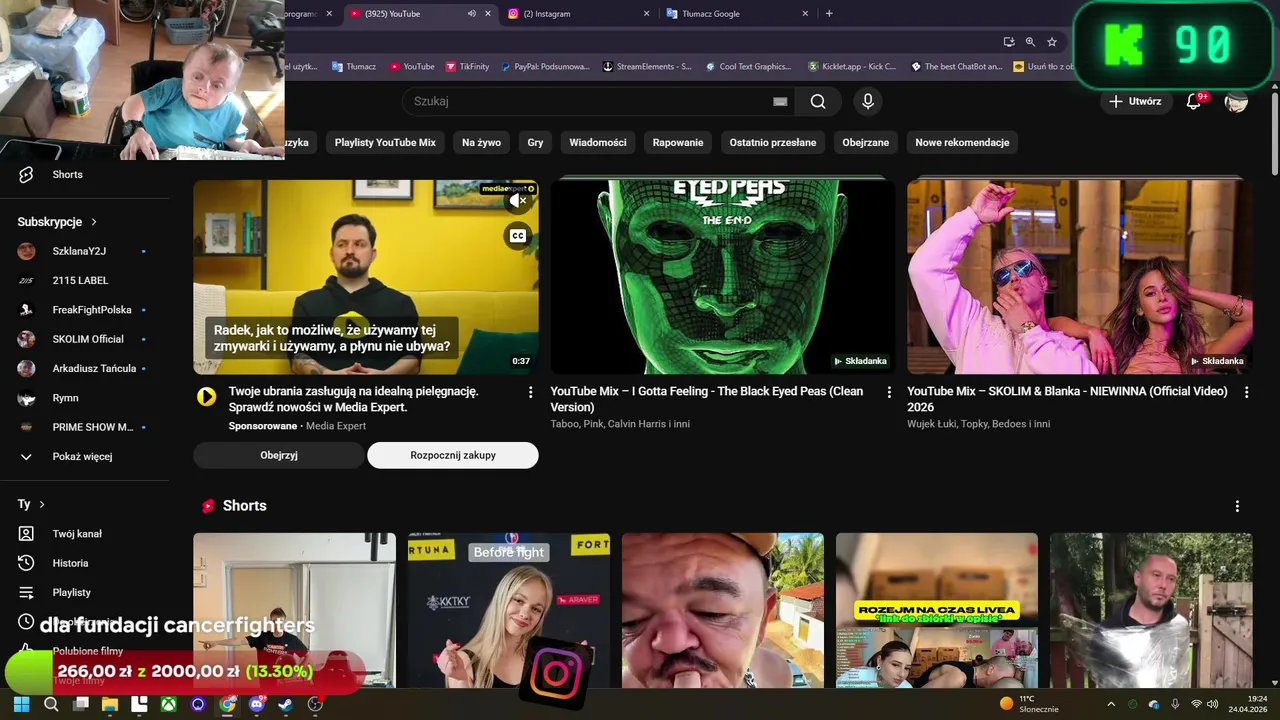Viewport: 1280px width, 720px height.
Task: Select the Wiadomości filter chip
Action: pos(598,142)
